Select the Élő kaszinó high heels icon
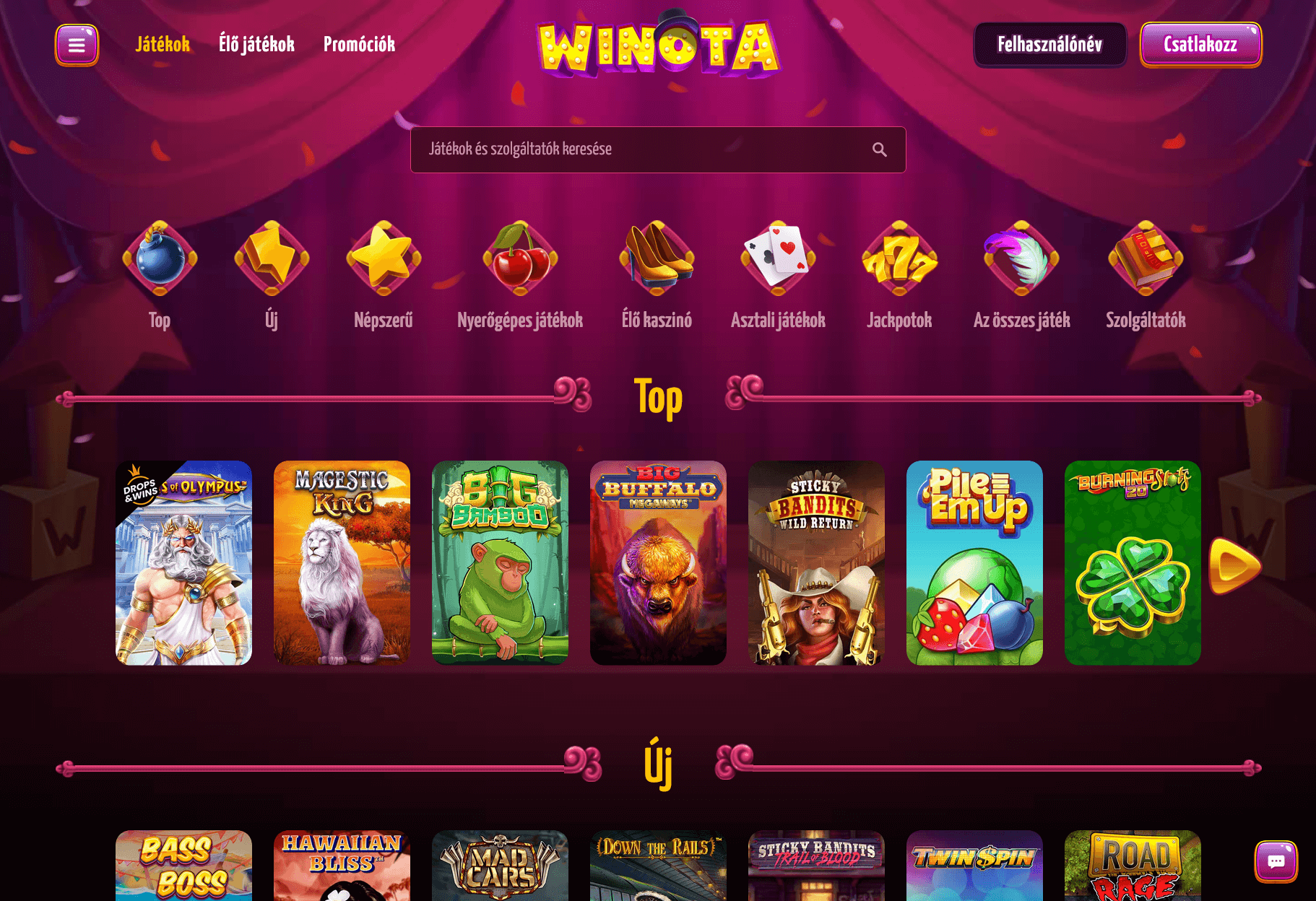This screenshot has width=1316, height=901. click(x=657, y=258)
